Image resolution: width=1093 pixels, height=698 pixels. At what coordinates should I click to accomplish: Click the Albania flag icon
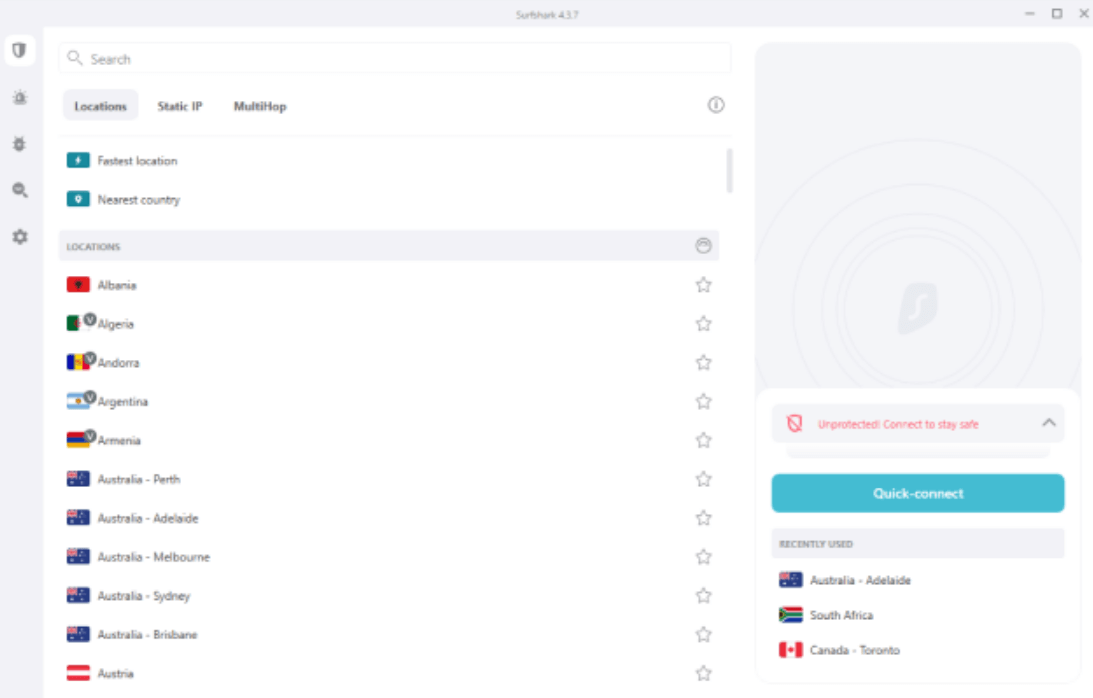click(x=78, y=284)
